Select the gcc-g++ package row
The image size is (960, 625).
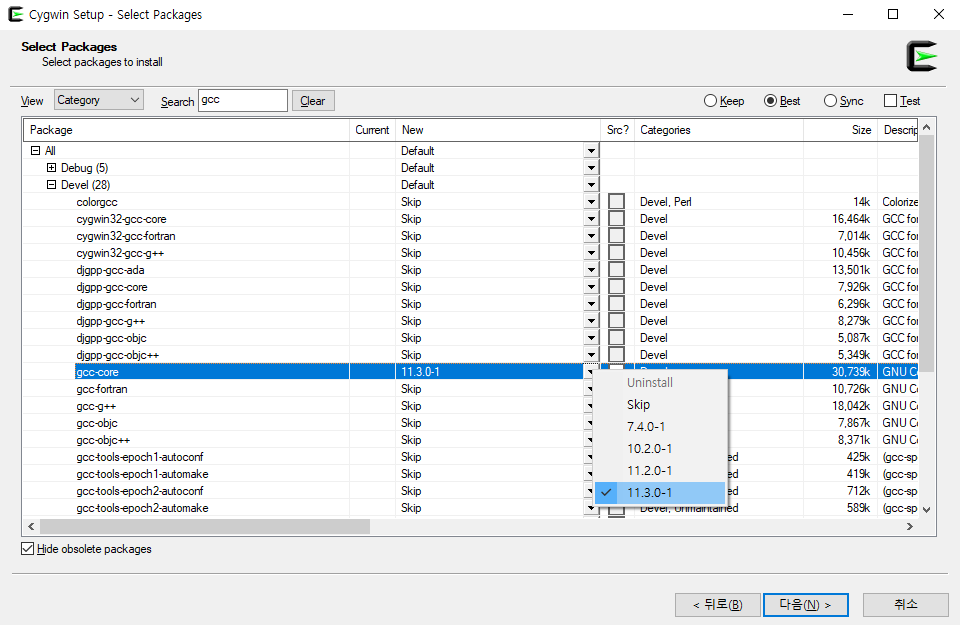coord(470,406)
